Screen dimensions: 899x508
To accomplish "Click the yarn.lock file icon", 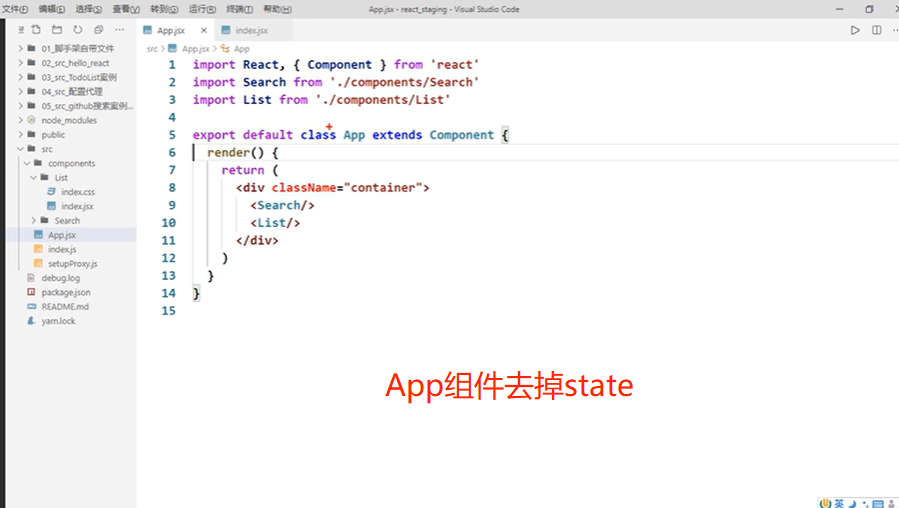I will point(32,321).
